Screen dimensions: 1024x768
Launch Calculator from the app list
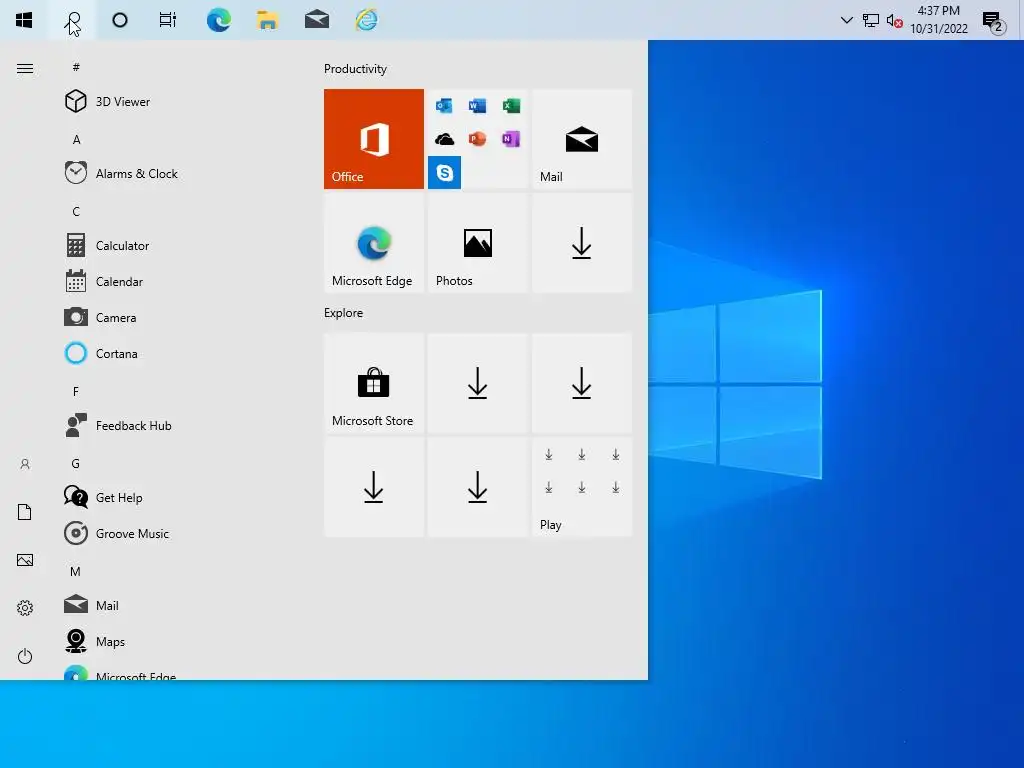pyautogui.click(x=182, y=246)
